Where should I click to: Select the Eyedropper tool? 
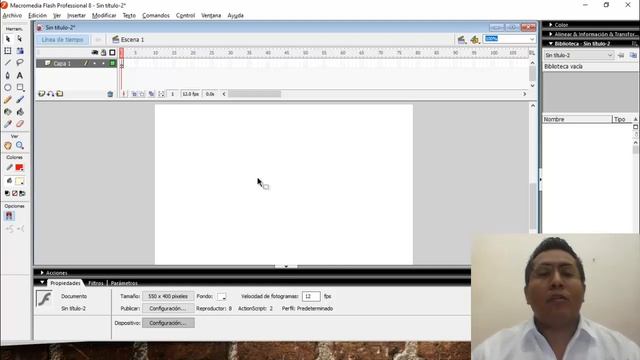8,124
